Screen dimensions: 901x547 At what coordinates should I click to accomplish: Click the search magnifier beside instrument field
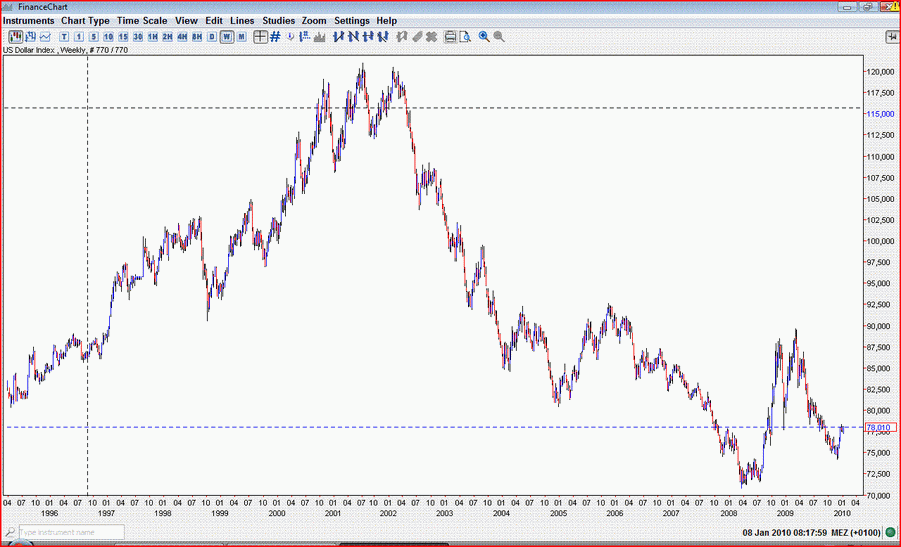[x=10, y=532]
